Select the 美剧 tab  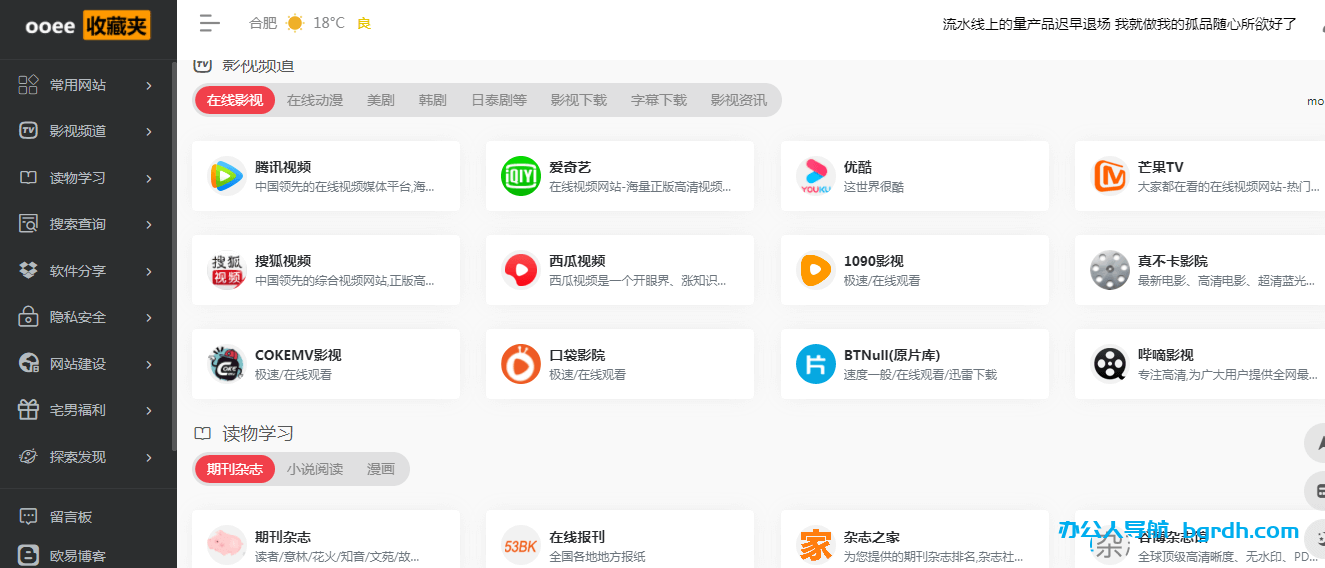click(381, 100)
